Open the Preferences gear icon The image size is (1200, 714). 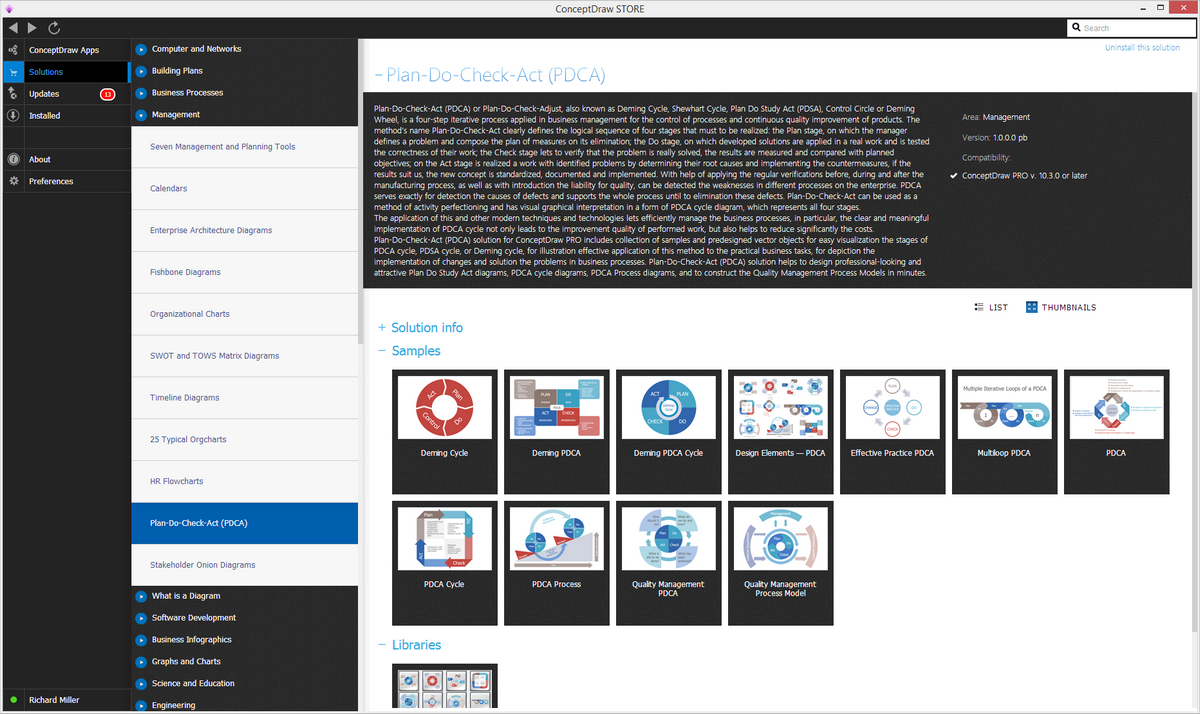pos(12,181)
